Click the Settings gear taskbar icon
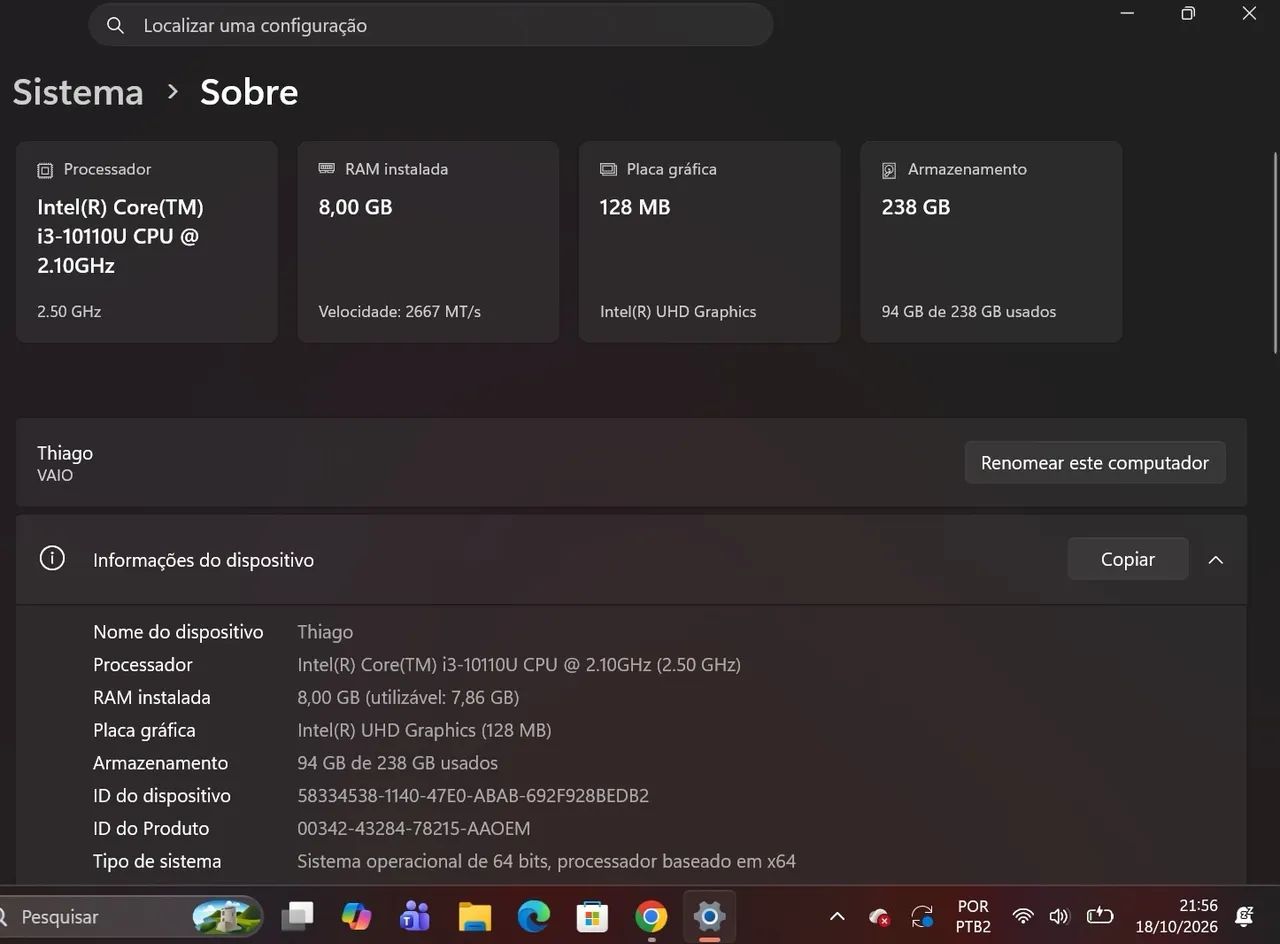This screenshot has width=1280, height=944. pyautogui.click(x=710, y=916)
